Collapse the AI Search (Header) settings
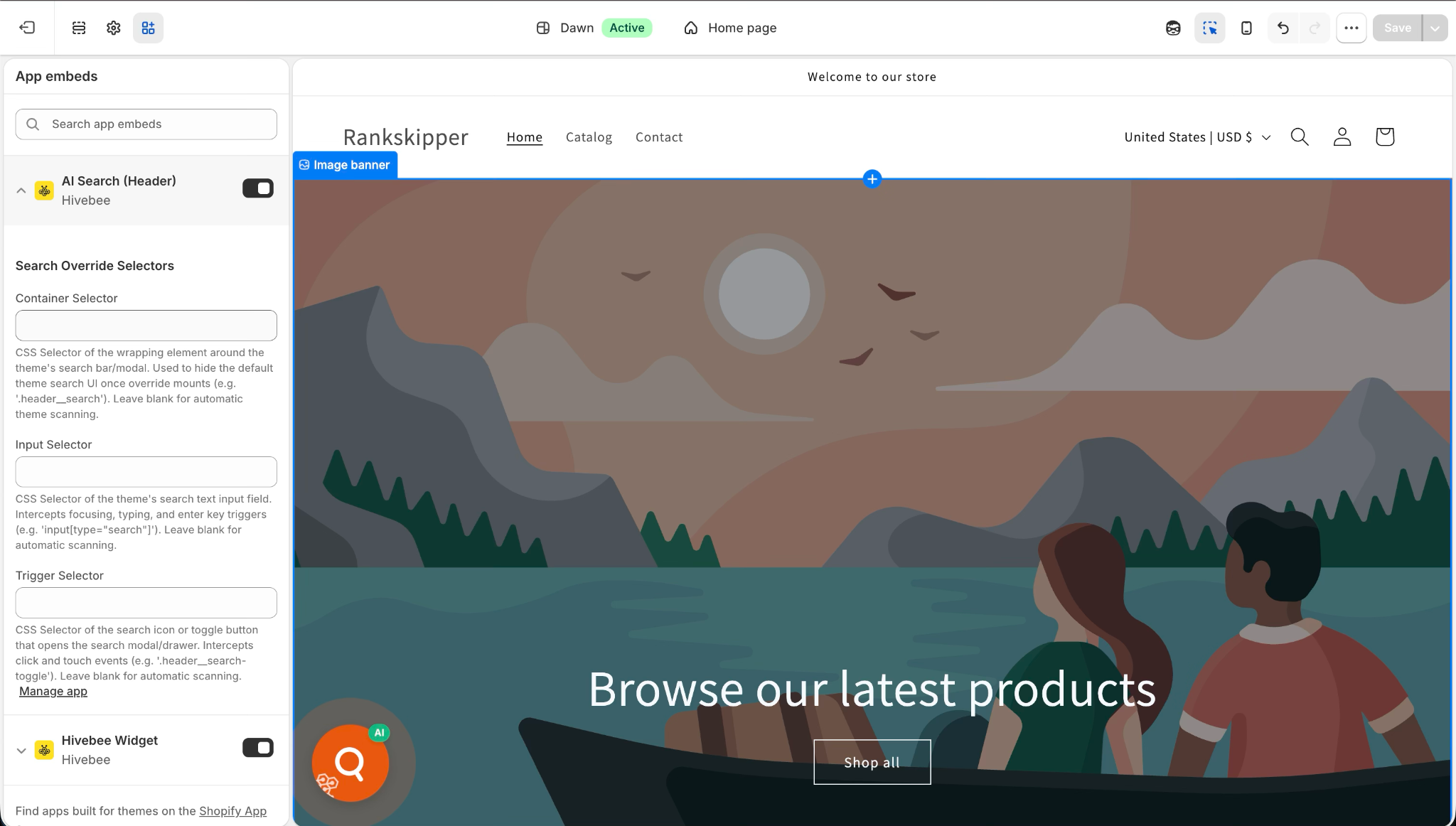 click(21, 191)
